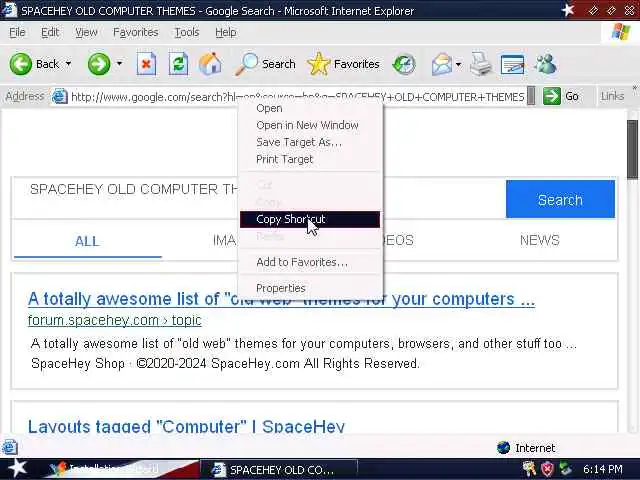Viewport: 640px width, 480px height.
Task: Click the status bar page icon
Action: click(10, 447)
